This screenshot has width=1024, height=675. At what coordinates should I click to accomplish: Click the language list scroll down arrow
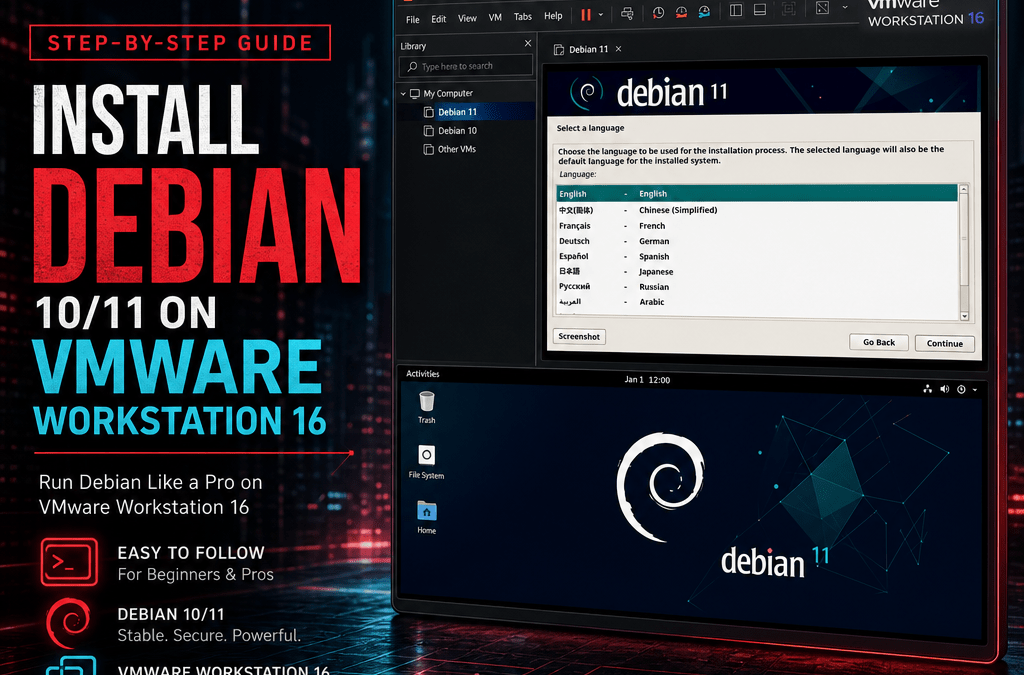[x=965, y=317]
